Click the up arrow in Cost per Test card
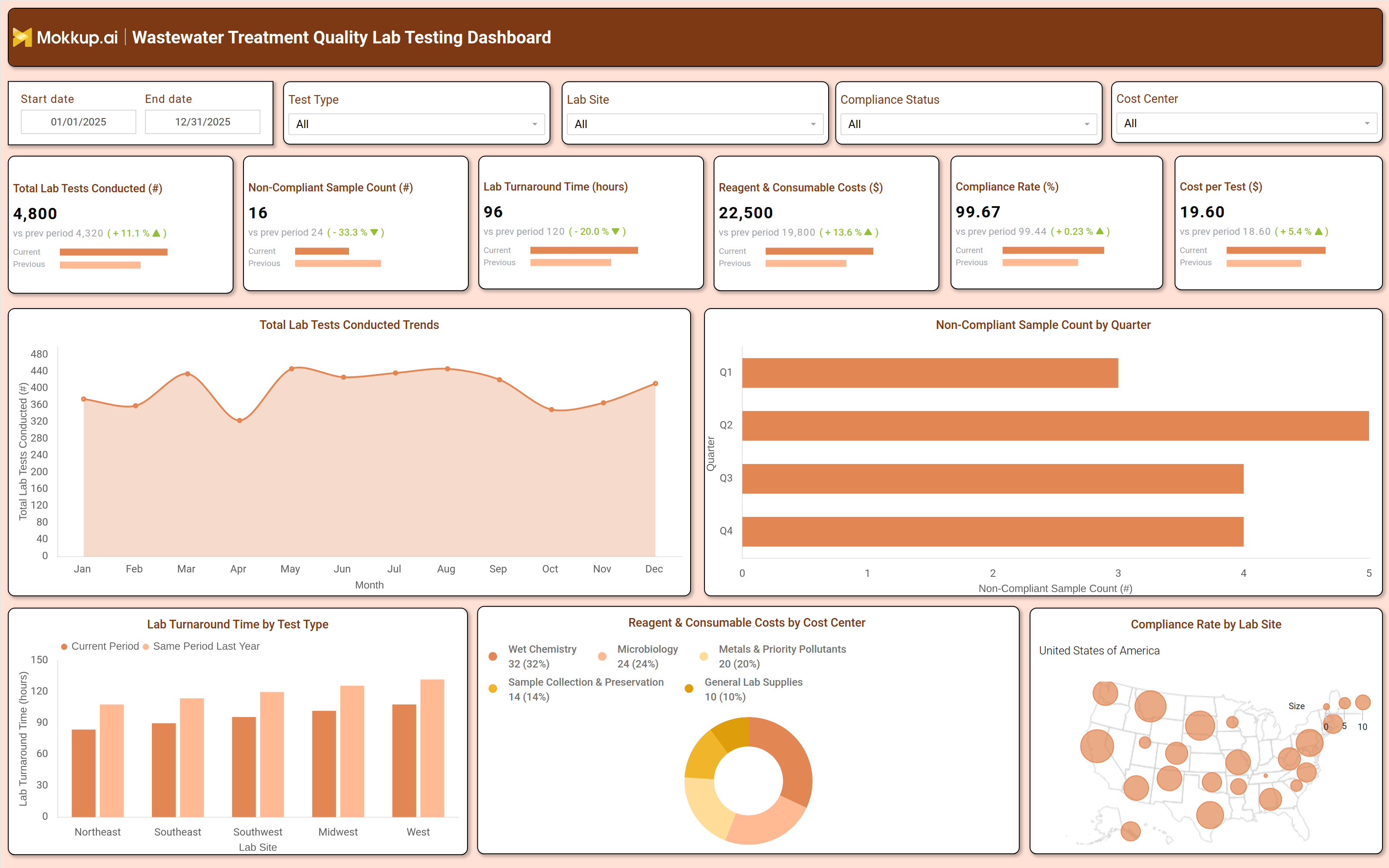This screenshot has width=1389, height=868. pyautogui.click(x=1318, y=231)
